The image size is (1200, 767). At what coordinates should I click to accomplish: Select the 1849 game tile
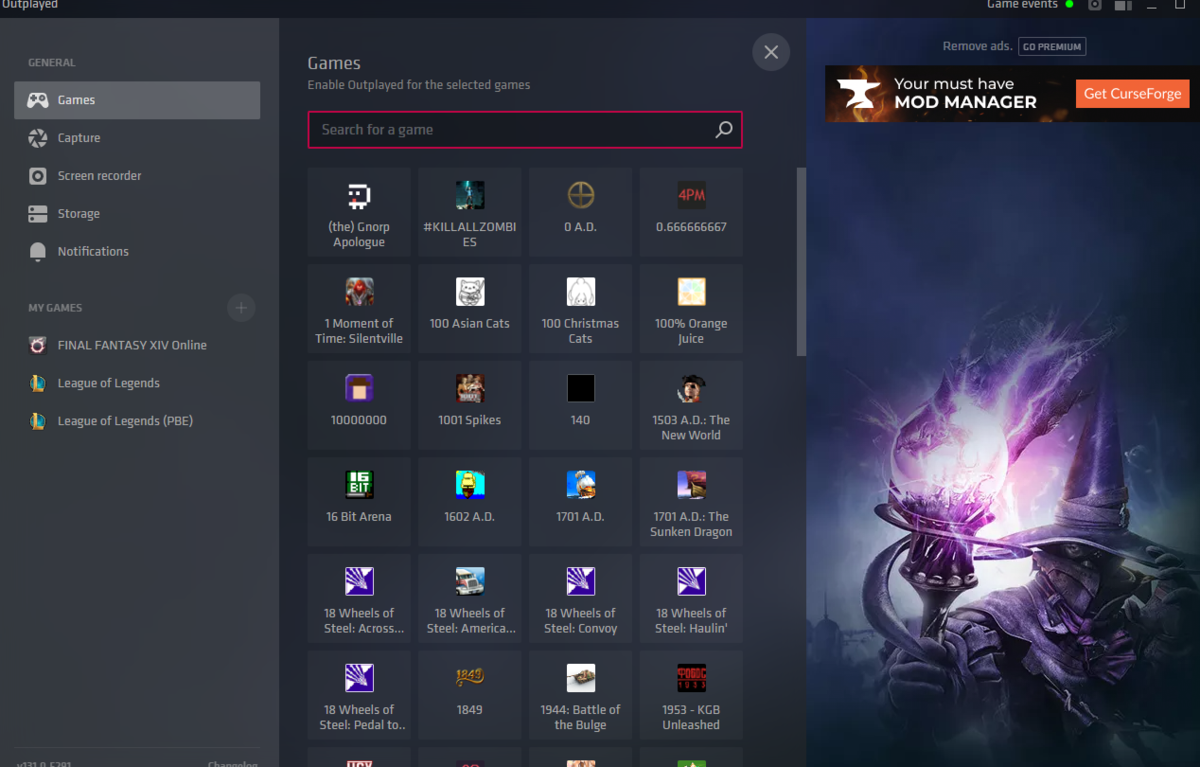tap(470, 695)
